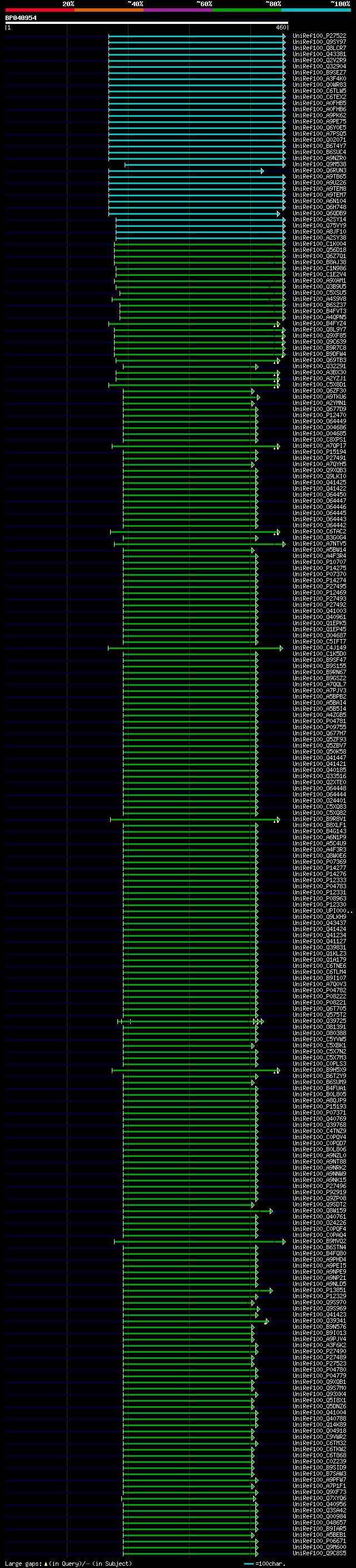Click the UniRef100_Q33516 label
356x1568 pixels.
319,776
